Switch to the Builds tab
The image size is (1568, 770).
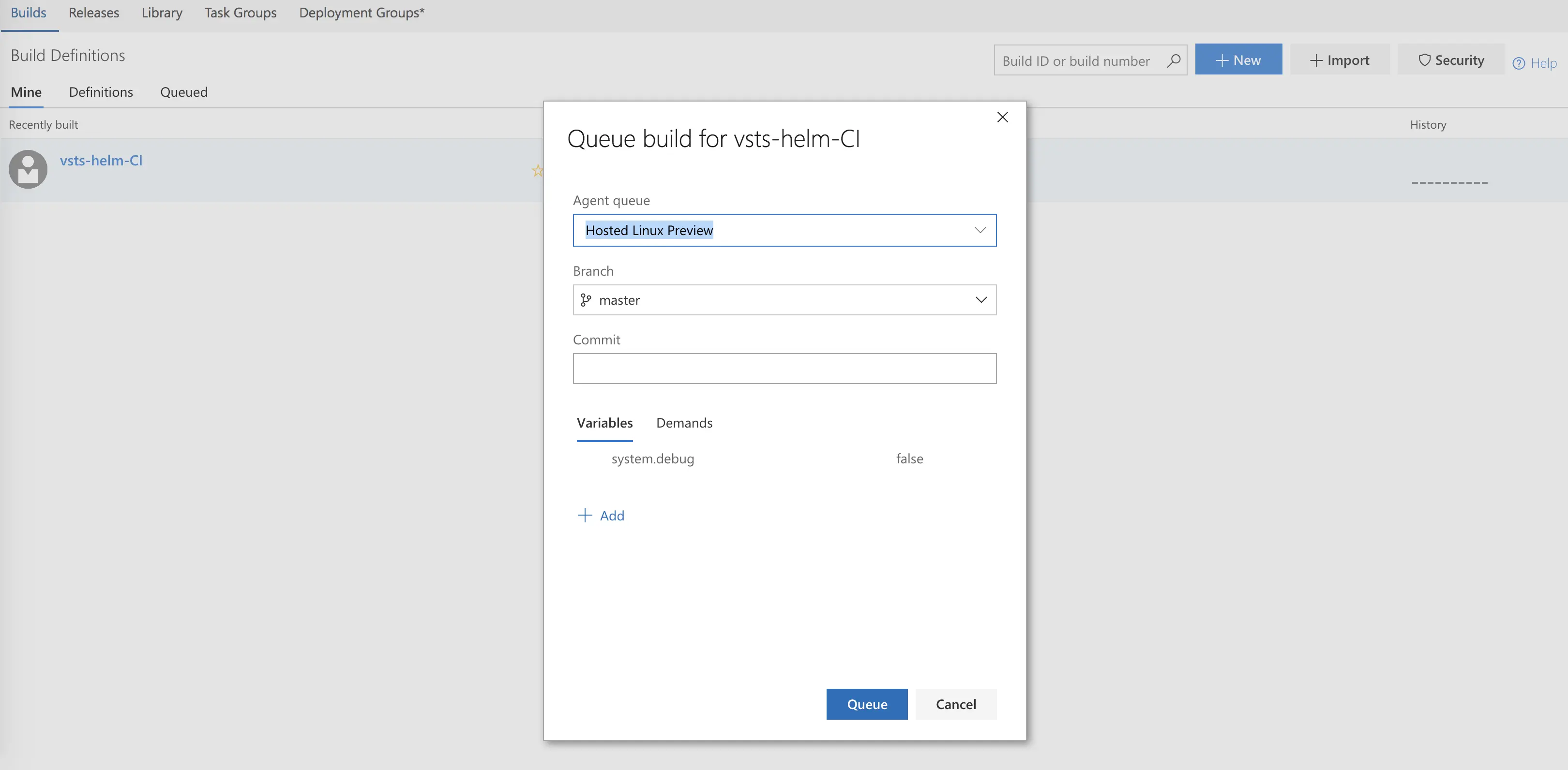point(29,13)
